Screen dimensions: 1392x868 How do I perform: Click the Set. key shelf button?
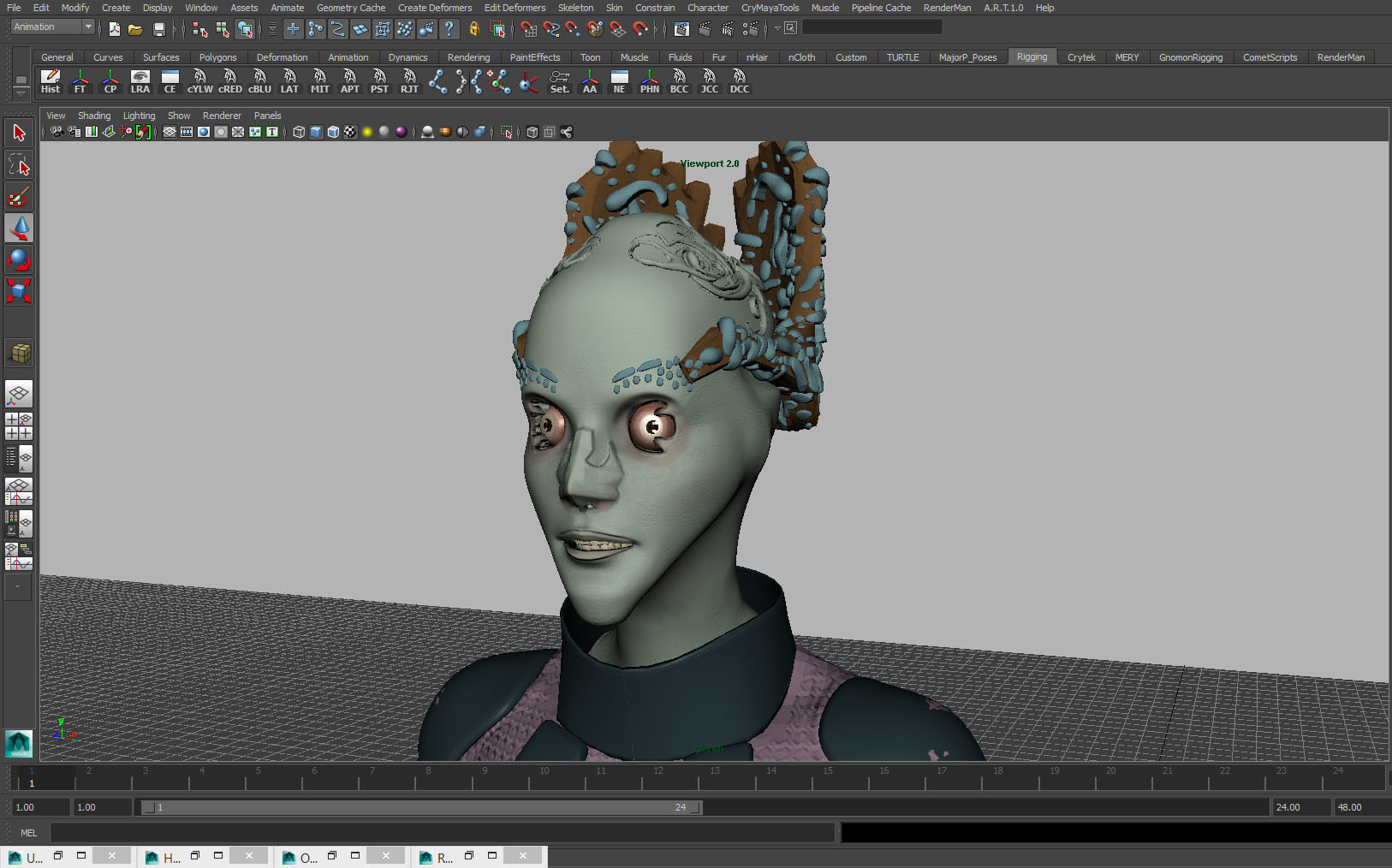tap(560, 82)
